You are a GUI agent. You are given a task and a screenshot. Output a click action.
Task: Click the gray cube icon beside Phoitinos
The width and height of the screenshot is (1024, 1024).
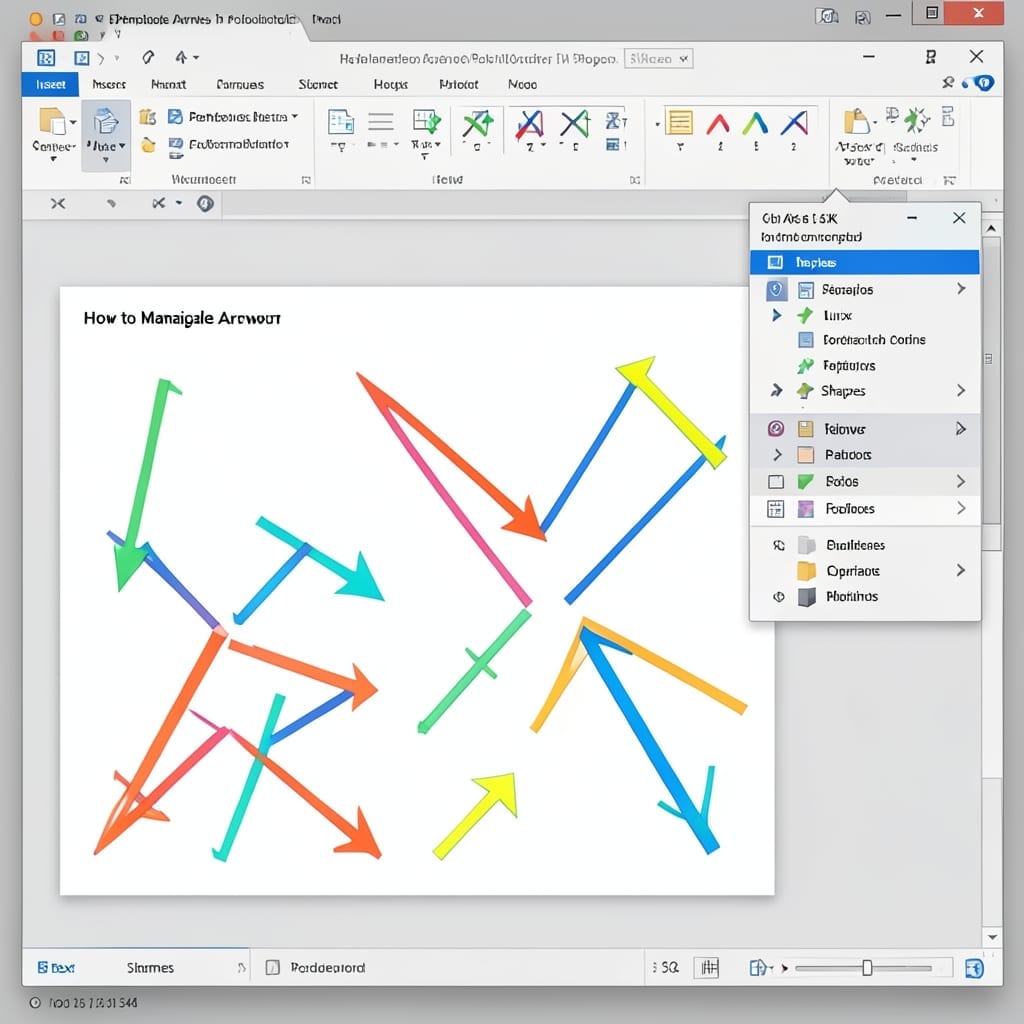pos(807,597)
